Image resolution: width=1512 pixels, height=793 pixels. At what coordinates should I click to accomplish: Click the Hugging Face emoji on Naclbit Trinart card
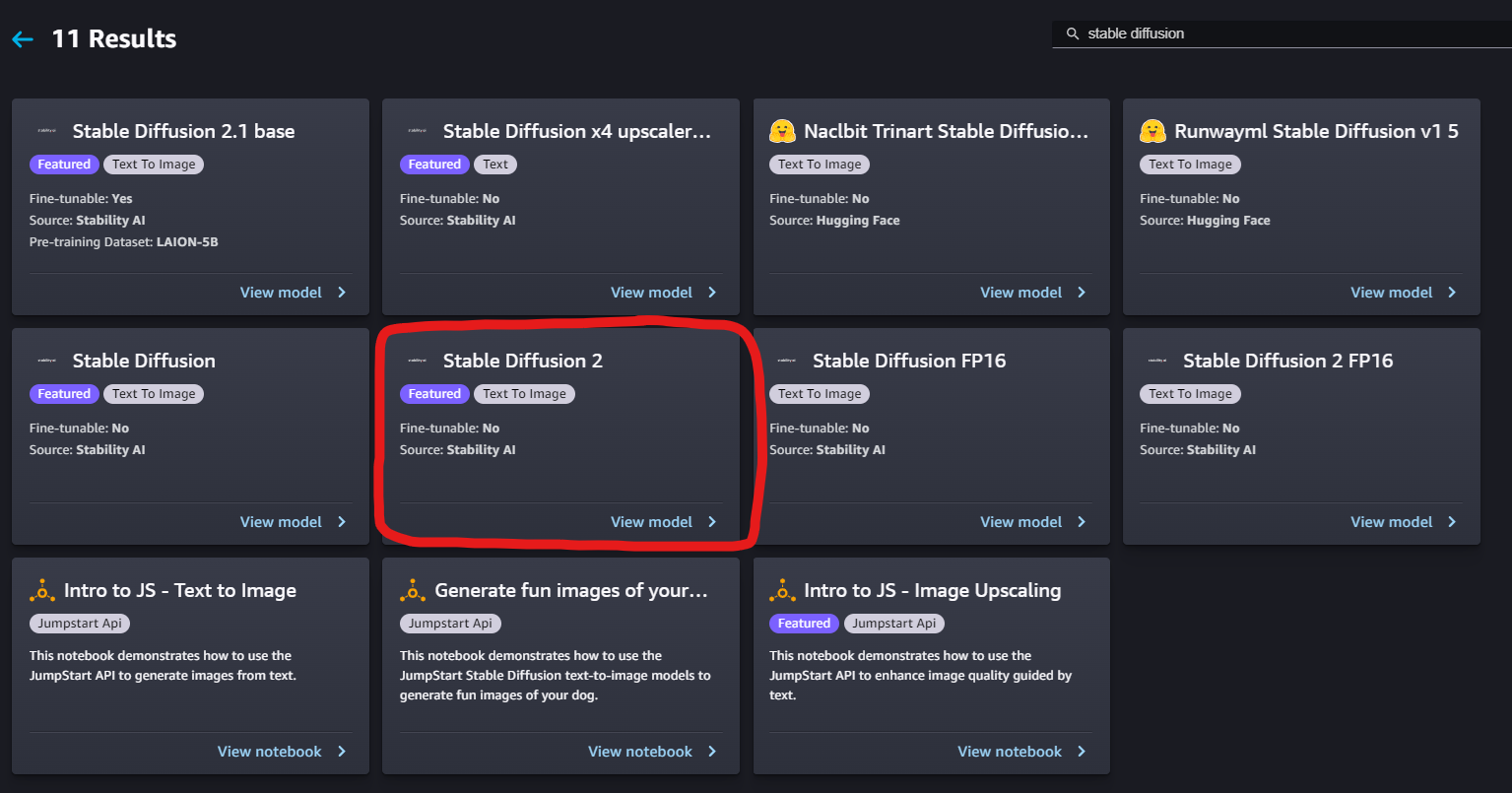(782, 131)
